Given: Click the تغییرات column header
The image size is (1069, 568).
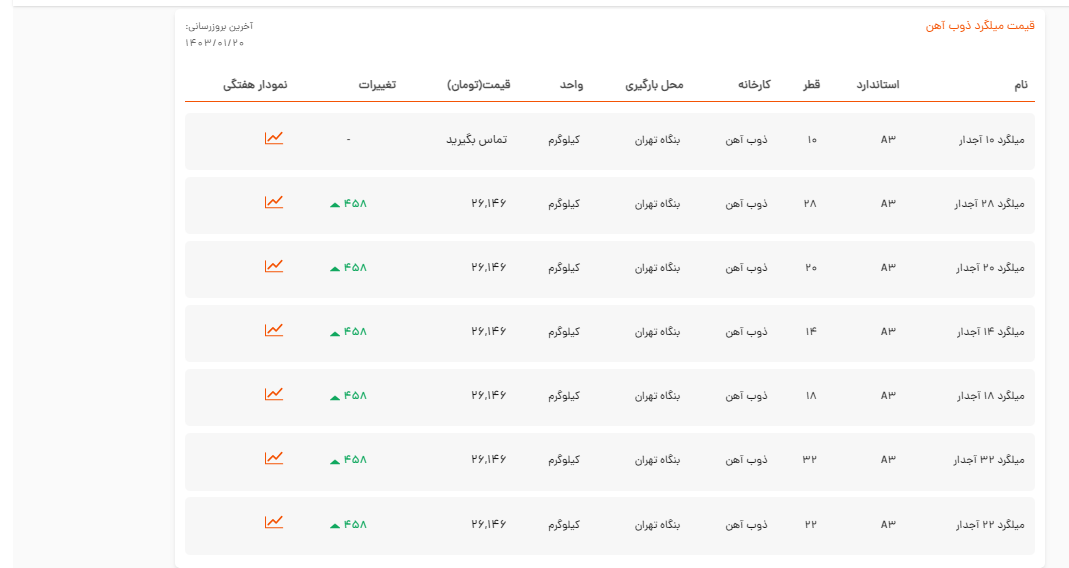Looking at the screenshot, I should (377, 85).
